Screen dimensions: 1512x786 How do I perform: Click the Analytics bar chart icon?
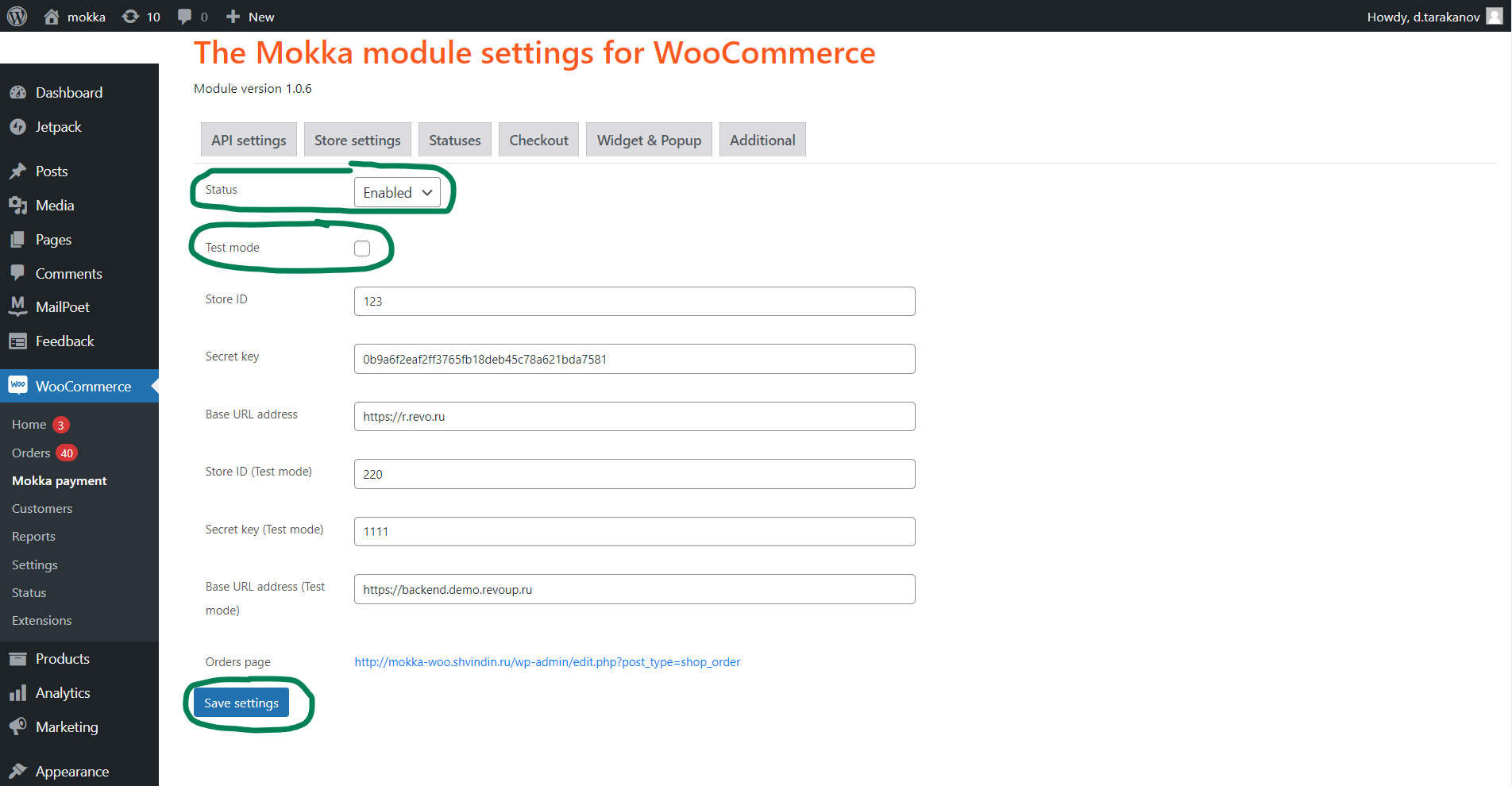click(18, 693)
